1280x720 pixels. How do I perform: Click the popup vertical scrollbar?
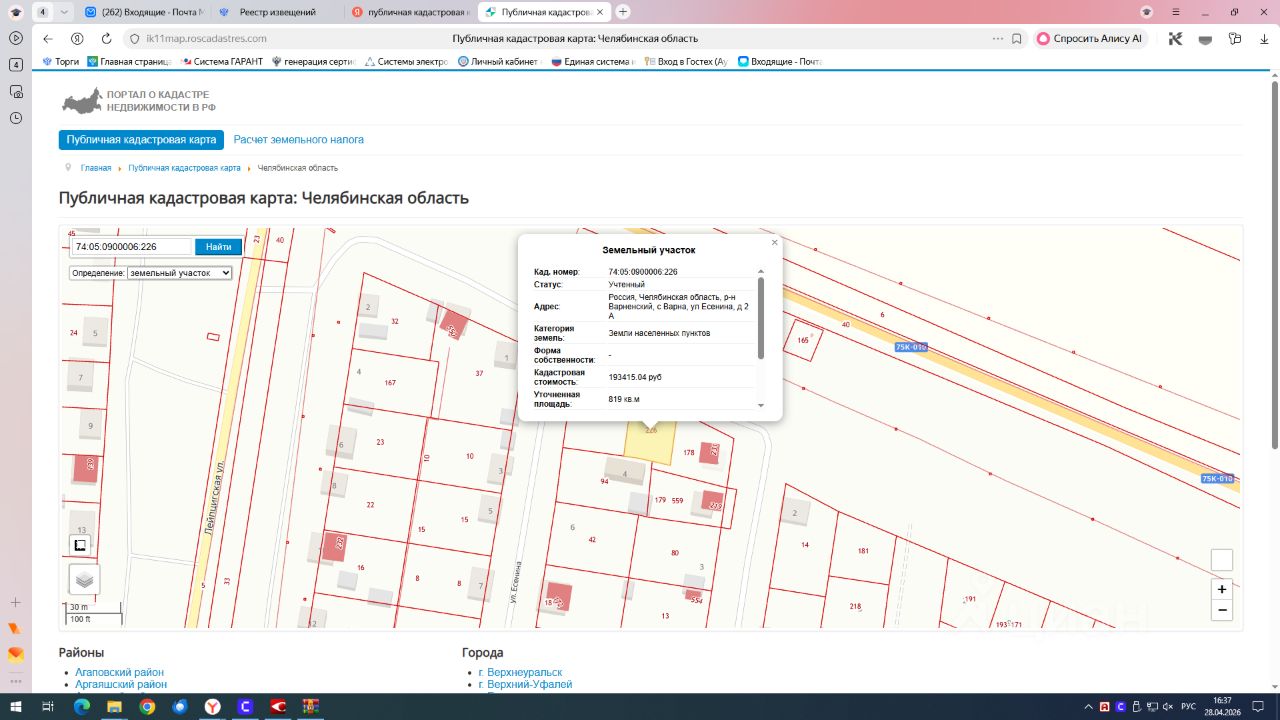coord(761,318)
